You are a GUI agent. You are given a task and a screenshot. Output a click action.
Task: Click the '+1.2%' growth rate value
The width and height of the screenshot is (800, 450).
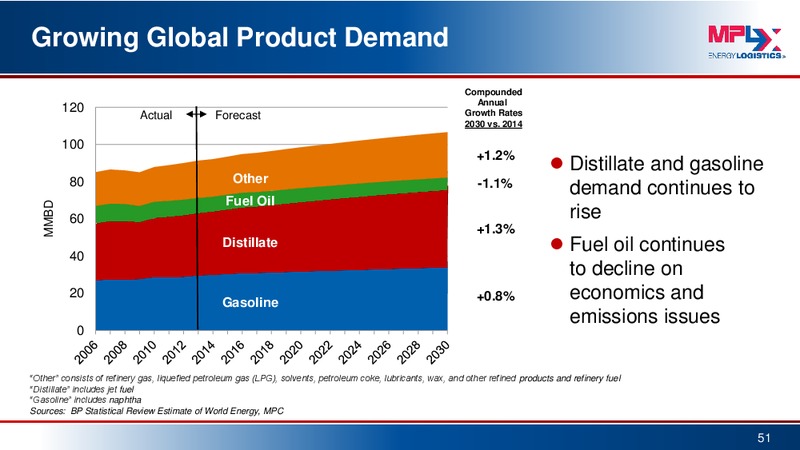[x=495, y=156]
